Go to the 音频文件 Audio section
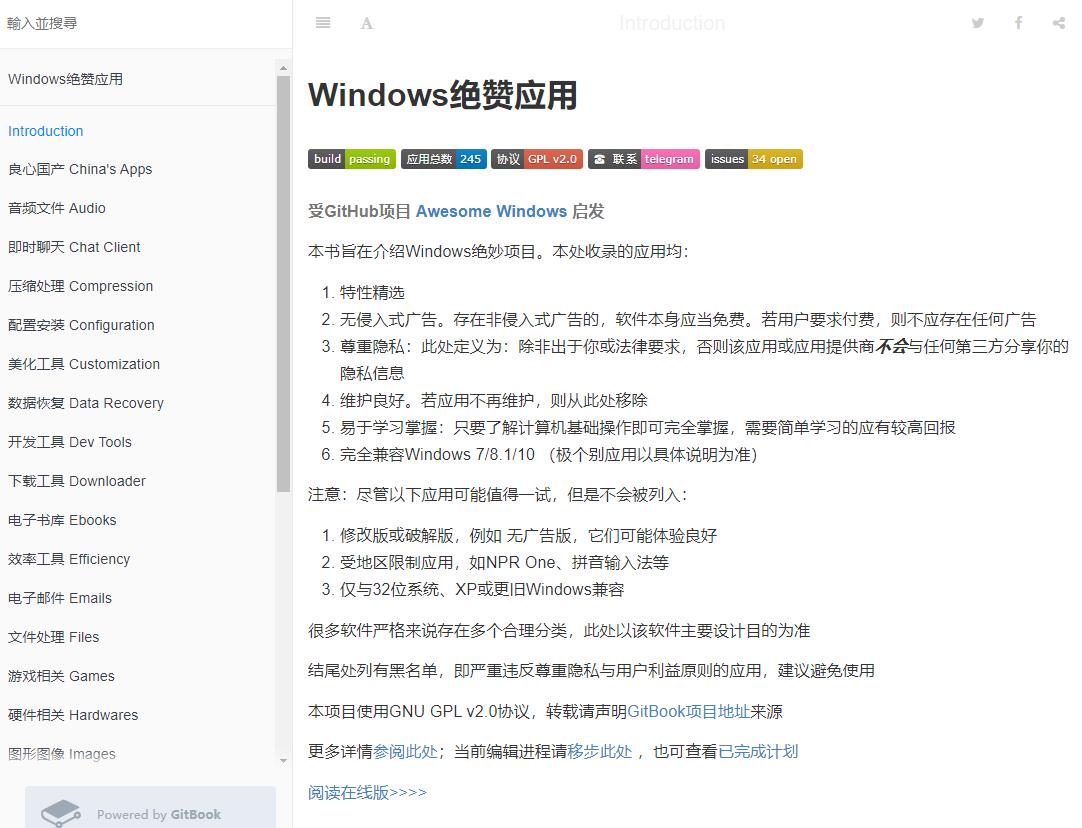This screenshot has width=1082, height=828. point(57,208)
